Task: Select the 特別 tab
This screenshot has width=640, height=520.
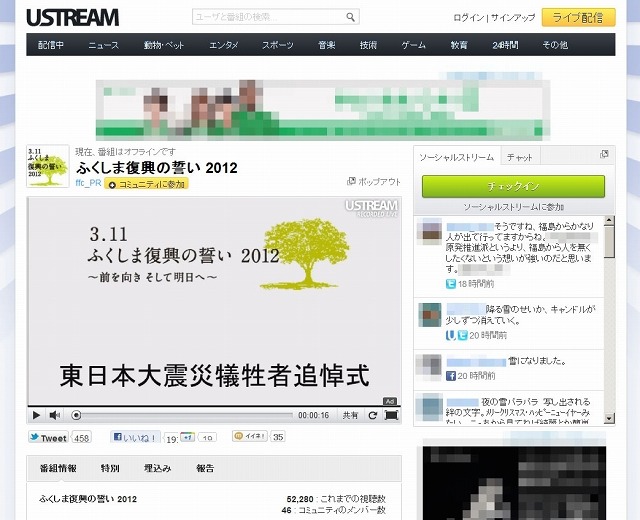Action: [110, 468]
